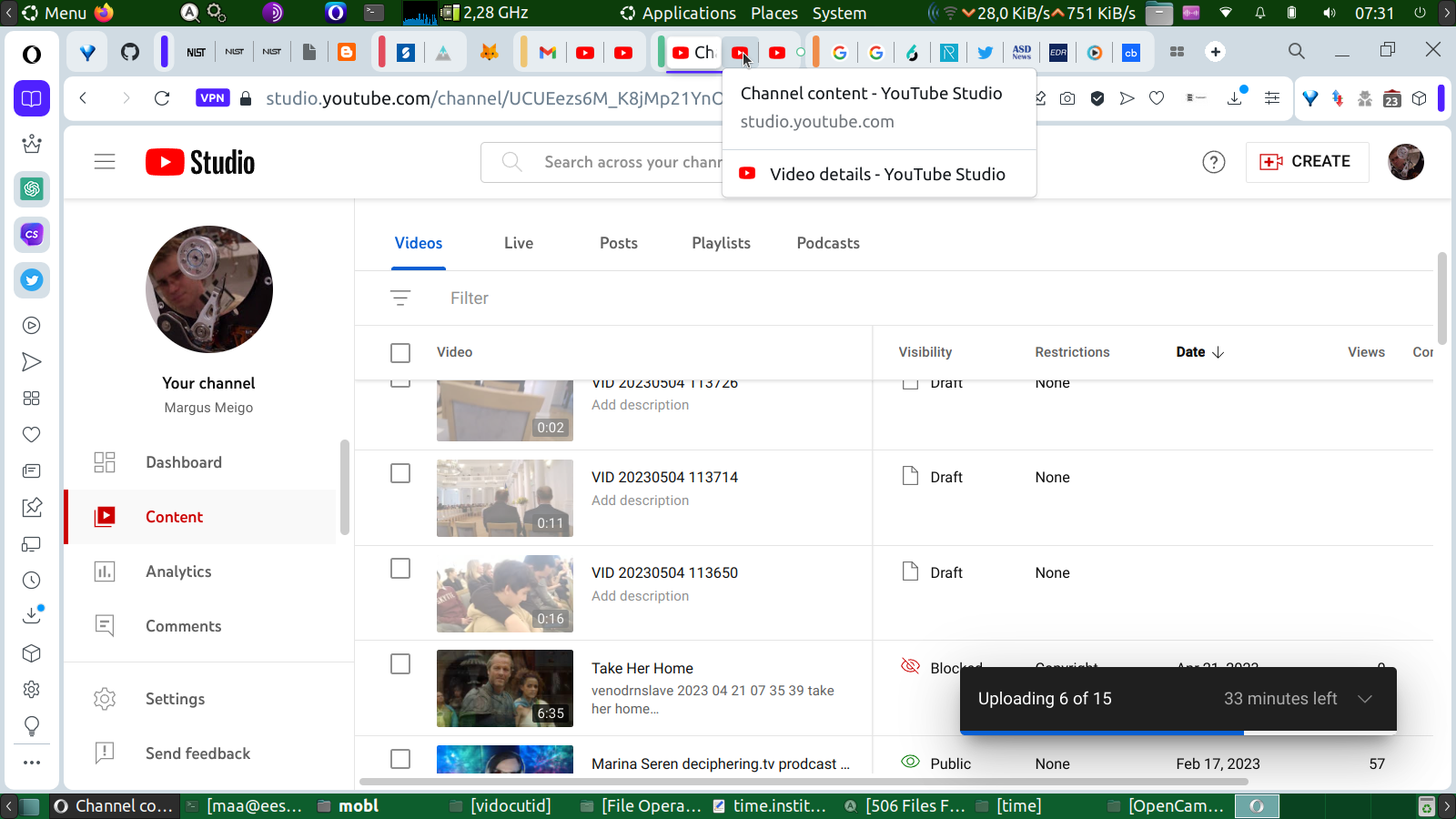
Task: Click the Take Her Home video thumbnail
Action: (505, 688)
